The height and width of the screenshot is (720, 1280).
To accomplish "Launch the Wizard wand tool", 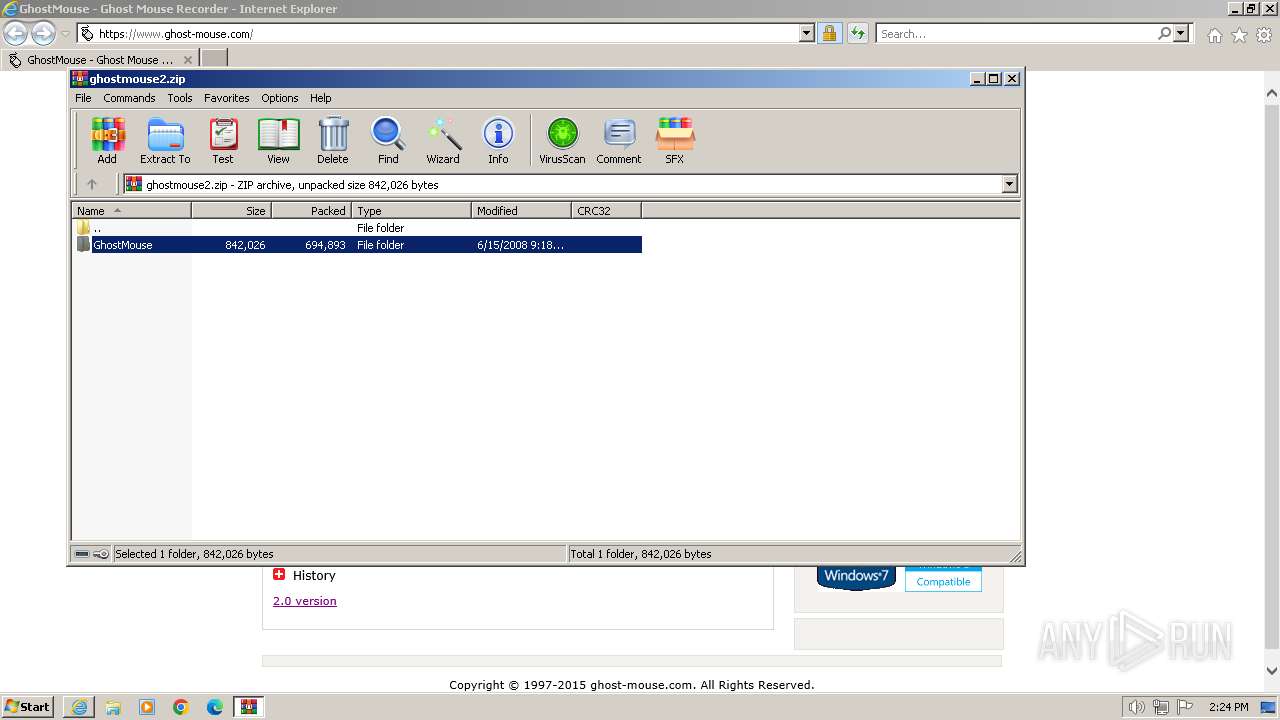I will pos(443,140).
